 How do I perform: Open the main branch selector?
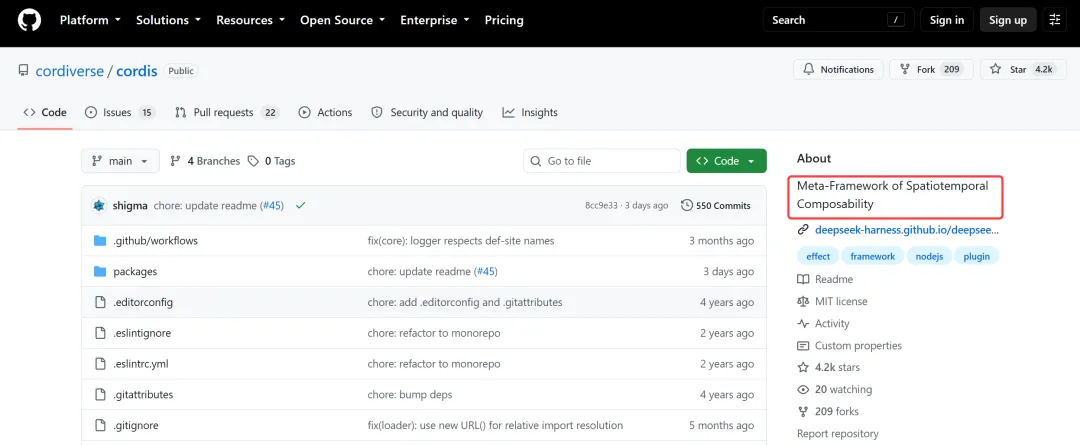click(121, 161)
